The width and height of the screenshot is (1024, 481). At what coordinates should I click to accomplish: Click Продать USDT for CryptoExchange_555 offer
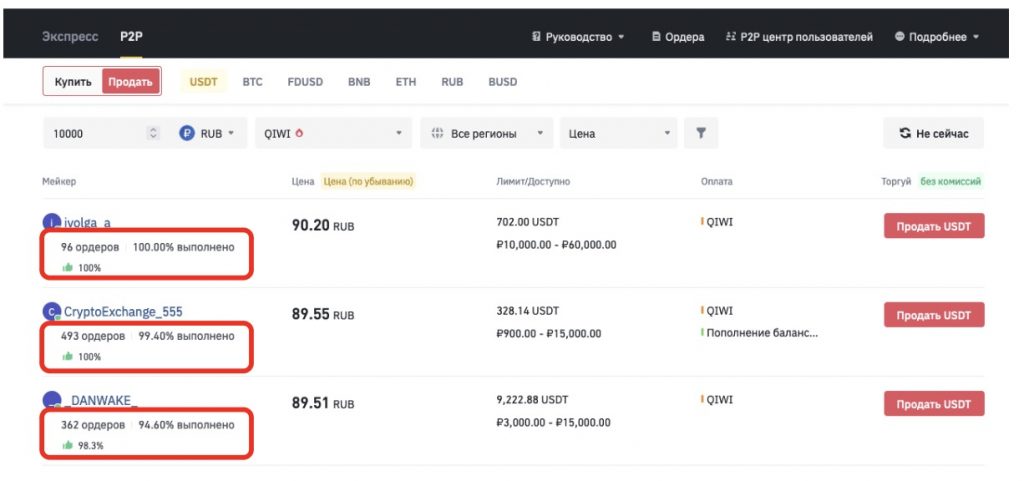tap(934, 315)
